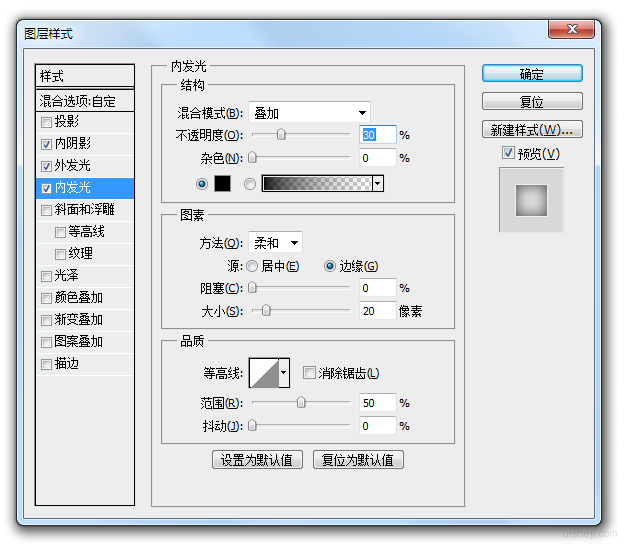Uncheck the 外发光 checkbox

point(46,166)
